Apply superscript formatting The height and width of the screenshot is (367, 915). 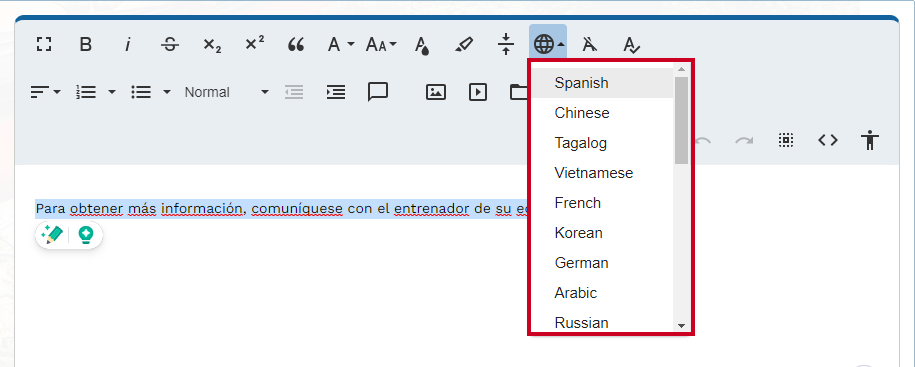(254, 44)
